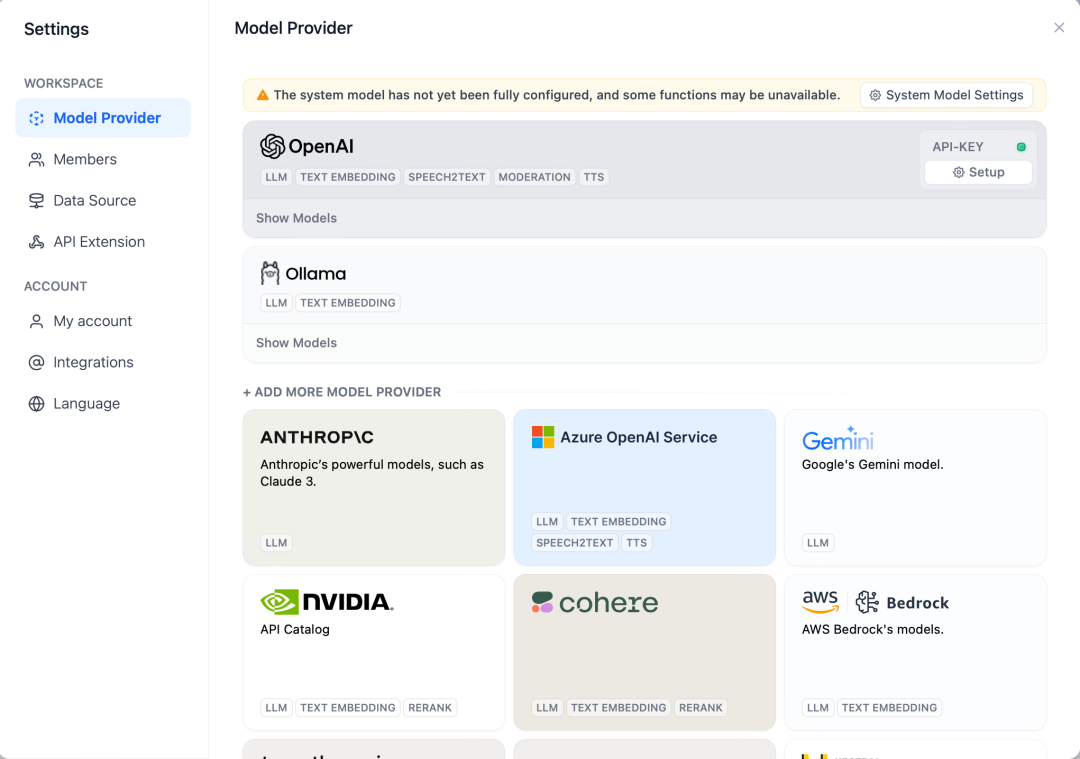The width and height of the screenshot is (1080, 759).
Task: Open the Model Provider settings section
Action: point(103,118)
